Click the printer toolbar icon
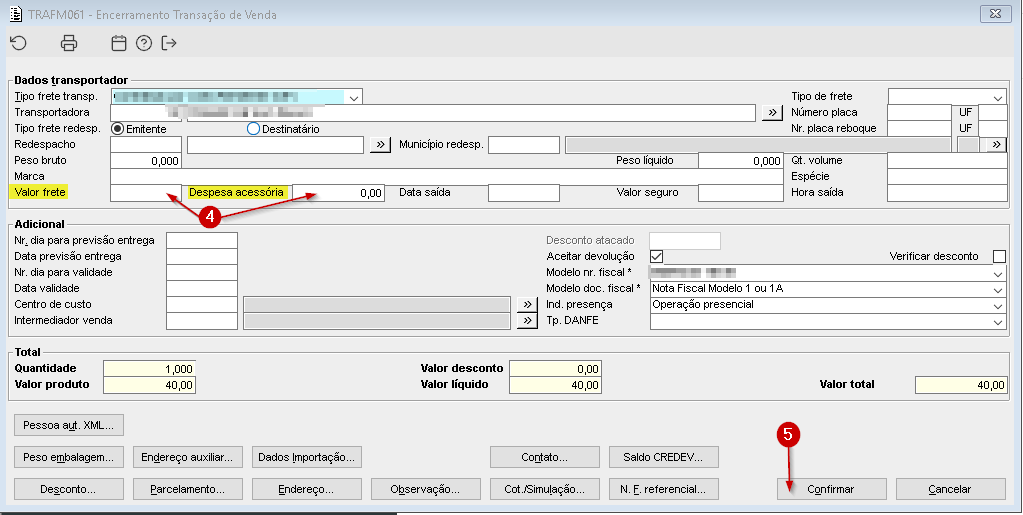Viewport: 1023px width, 515px height. pos(69,43)
